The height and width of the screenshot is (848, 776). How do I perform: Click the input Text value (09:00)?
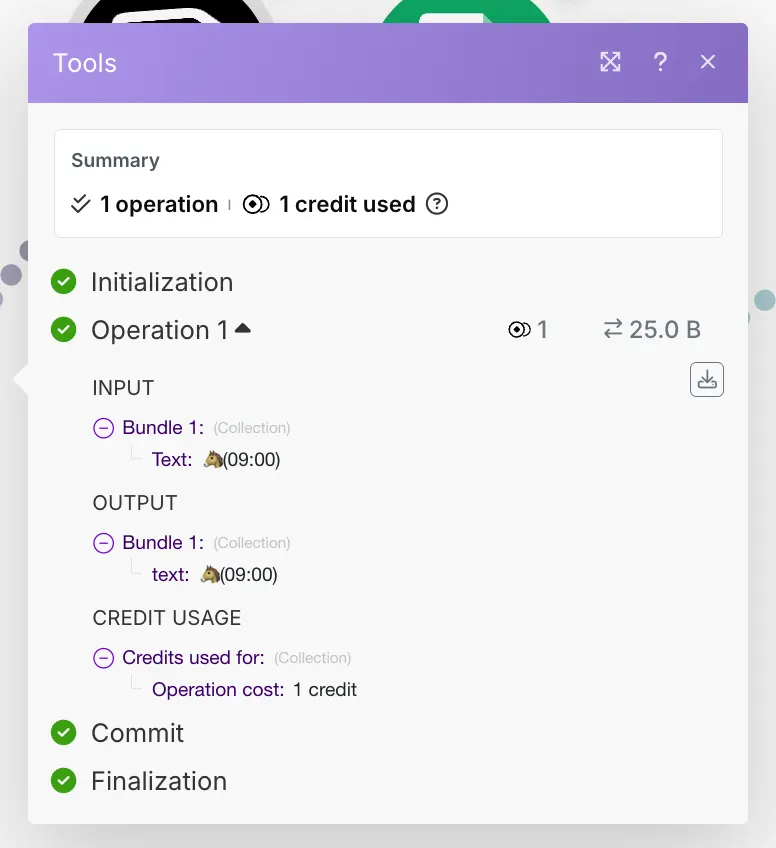[x=242, y=460]
